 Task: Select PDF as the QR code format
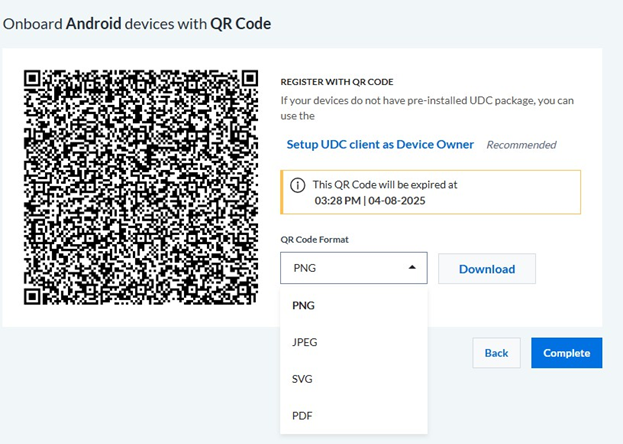[x=302, y=415]
